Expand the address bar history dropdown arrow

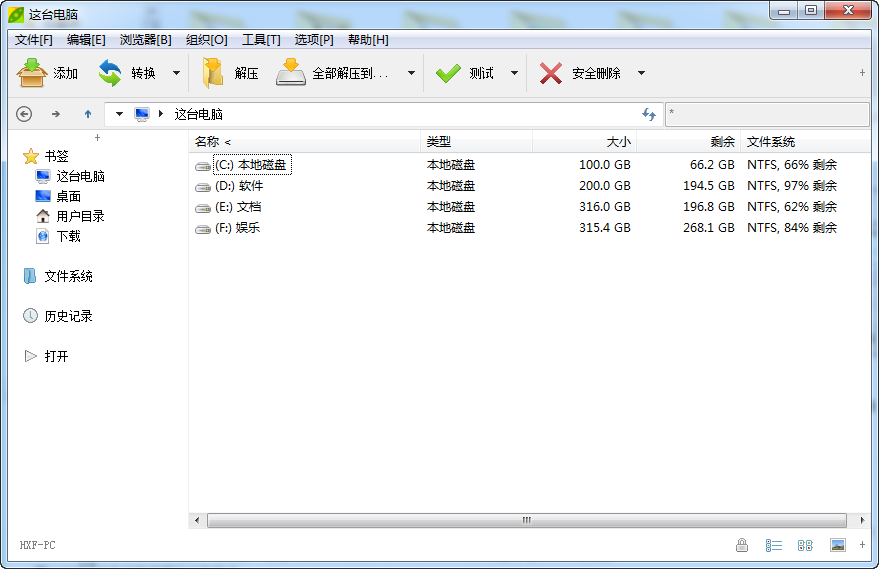pyautogui.click(x=119, y=114)
